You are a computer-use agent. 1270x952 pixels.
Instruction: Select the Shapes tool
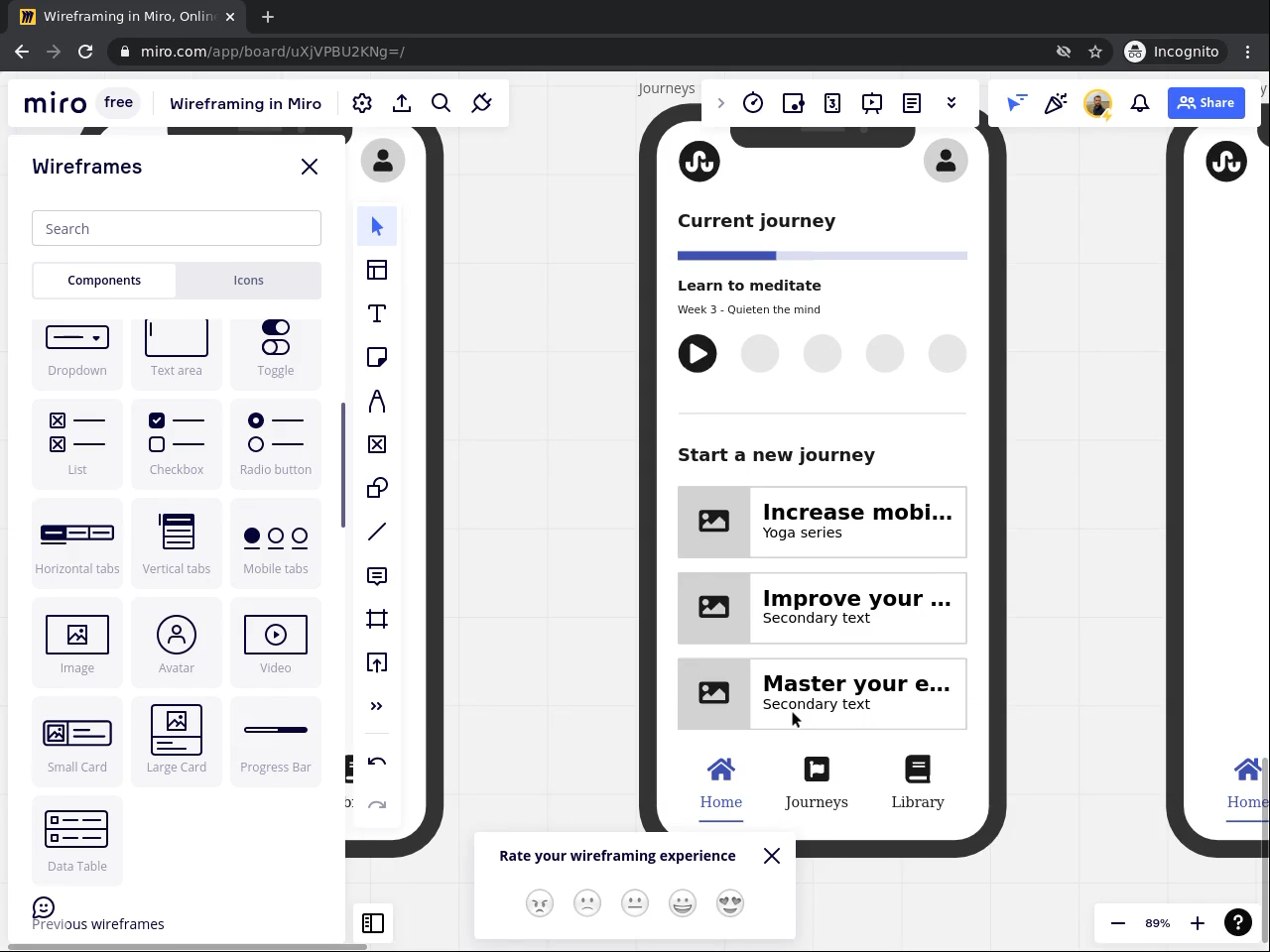tap(377, 488)
